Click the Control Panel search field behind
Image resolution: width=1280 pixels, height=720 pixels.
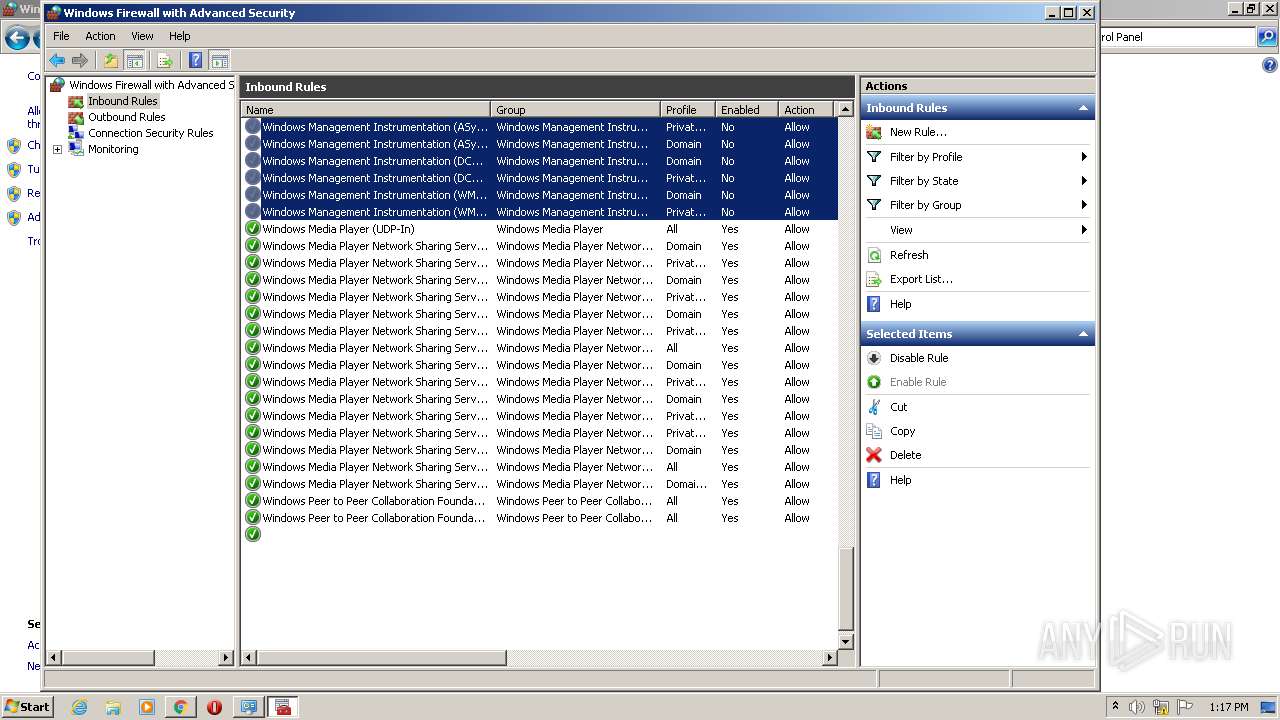click(x=1176, y=37)
